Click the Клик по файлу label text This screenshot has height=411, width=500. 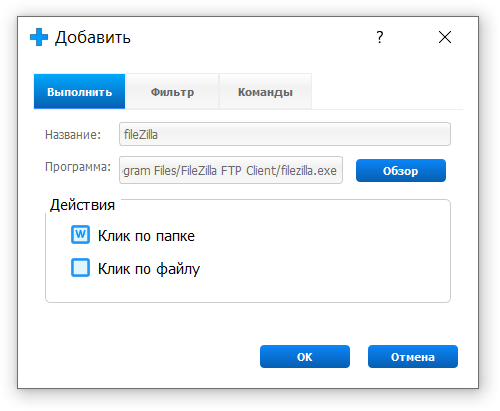click(149, 269)
